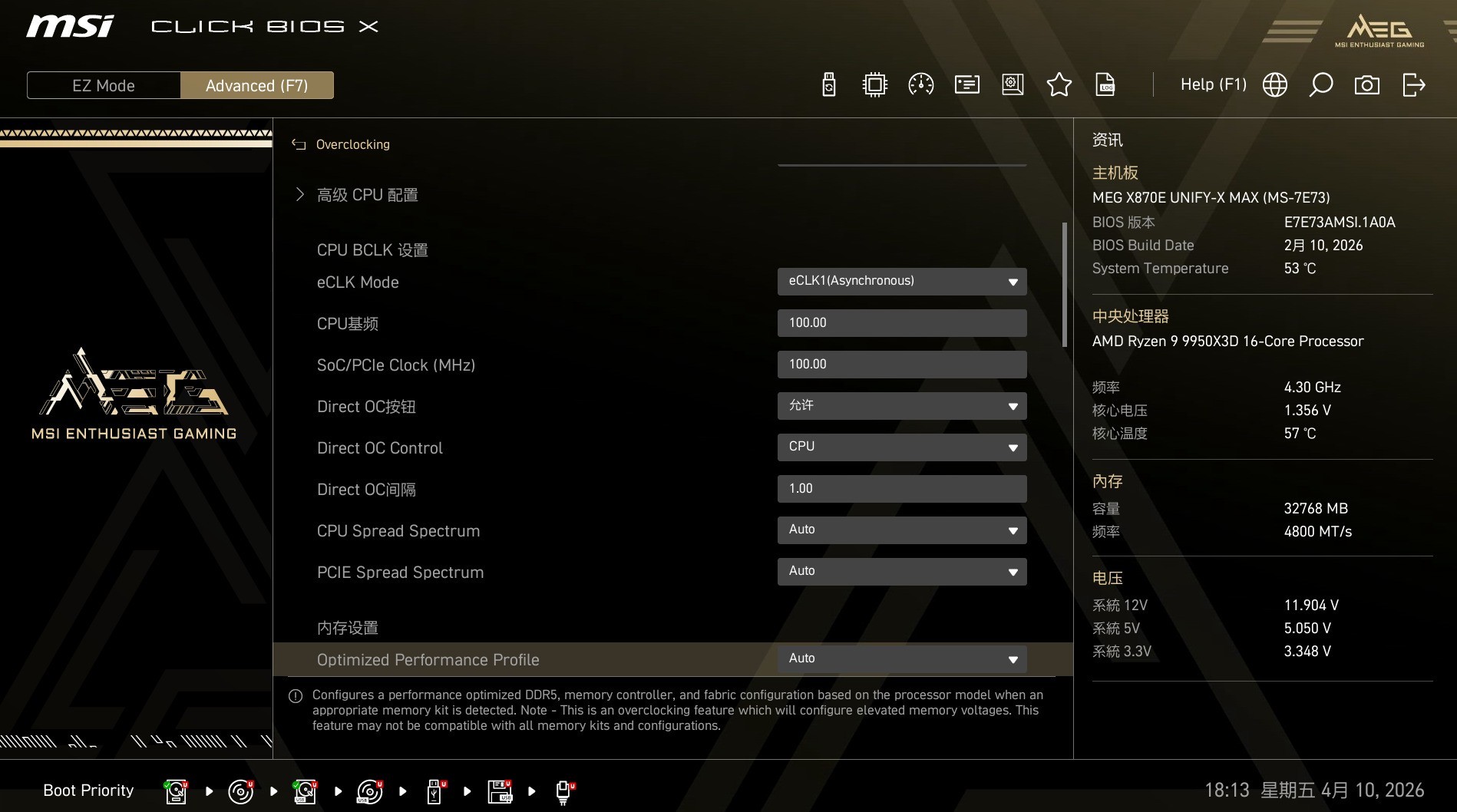Take a screenshot with the camera icon
Image resolution: width=1457 pixels, height=812 pixels.
coord(1366,84)
